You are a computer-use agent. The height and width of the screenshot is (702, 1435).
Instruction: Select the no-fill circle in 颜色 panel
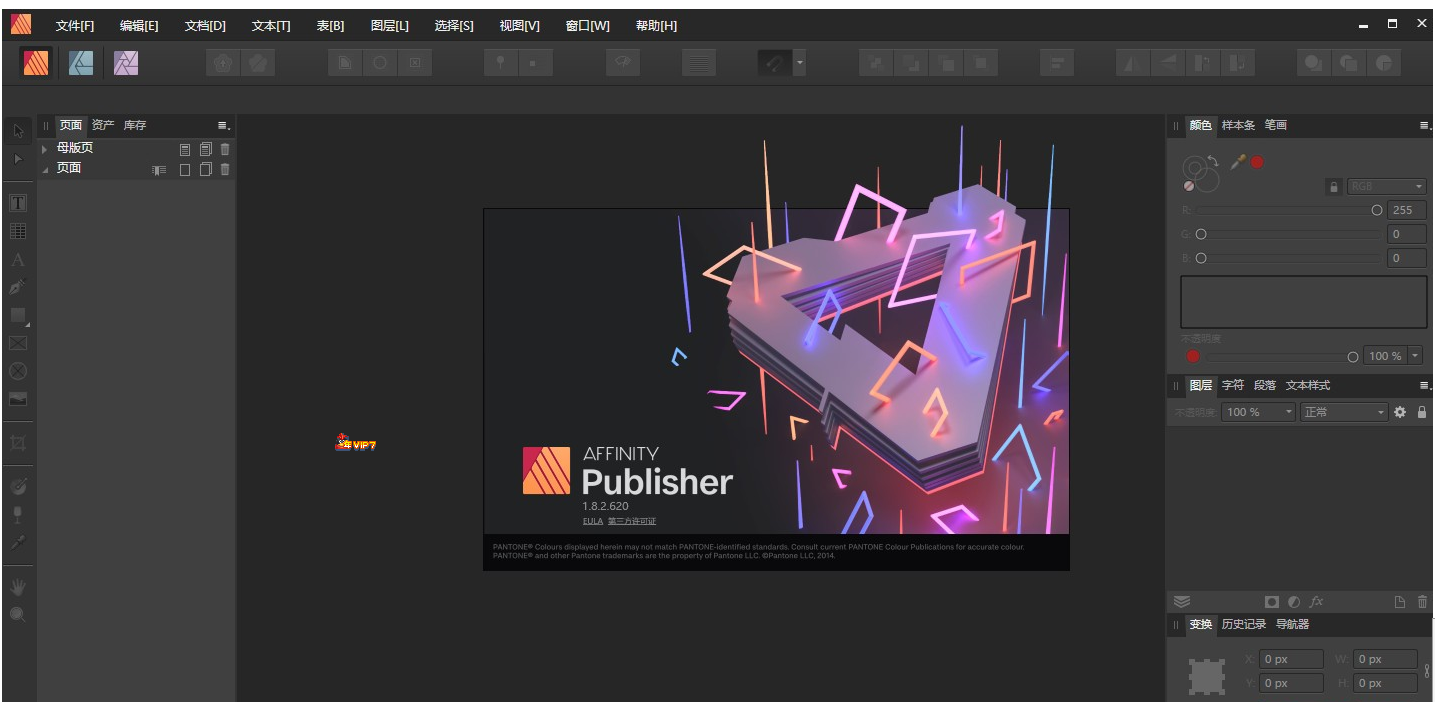click(x=1189, y=186)
